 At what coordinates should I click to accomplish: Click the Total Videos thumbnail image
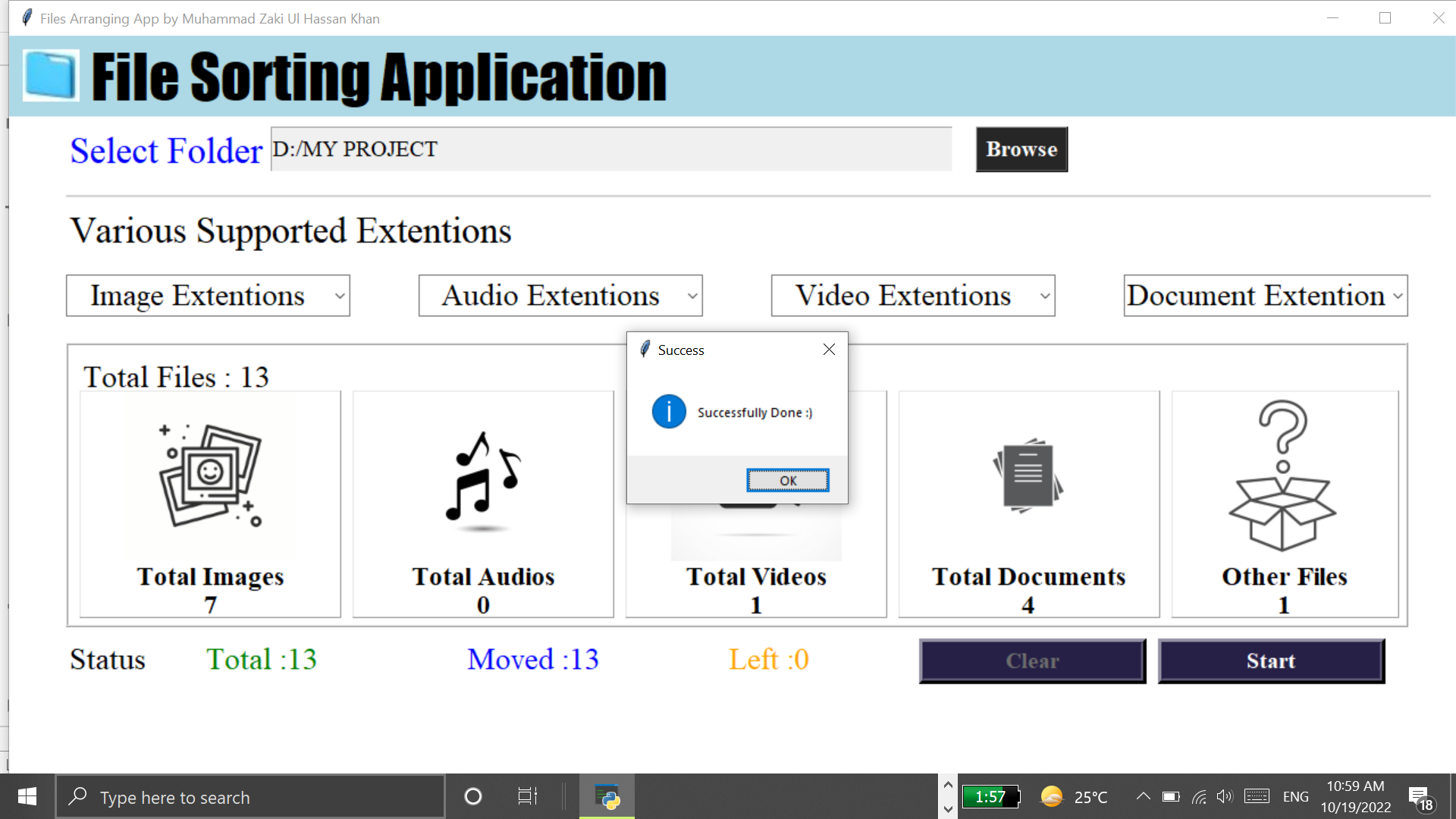pyautogui.click(x=756, y=531)
